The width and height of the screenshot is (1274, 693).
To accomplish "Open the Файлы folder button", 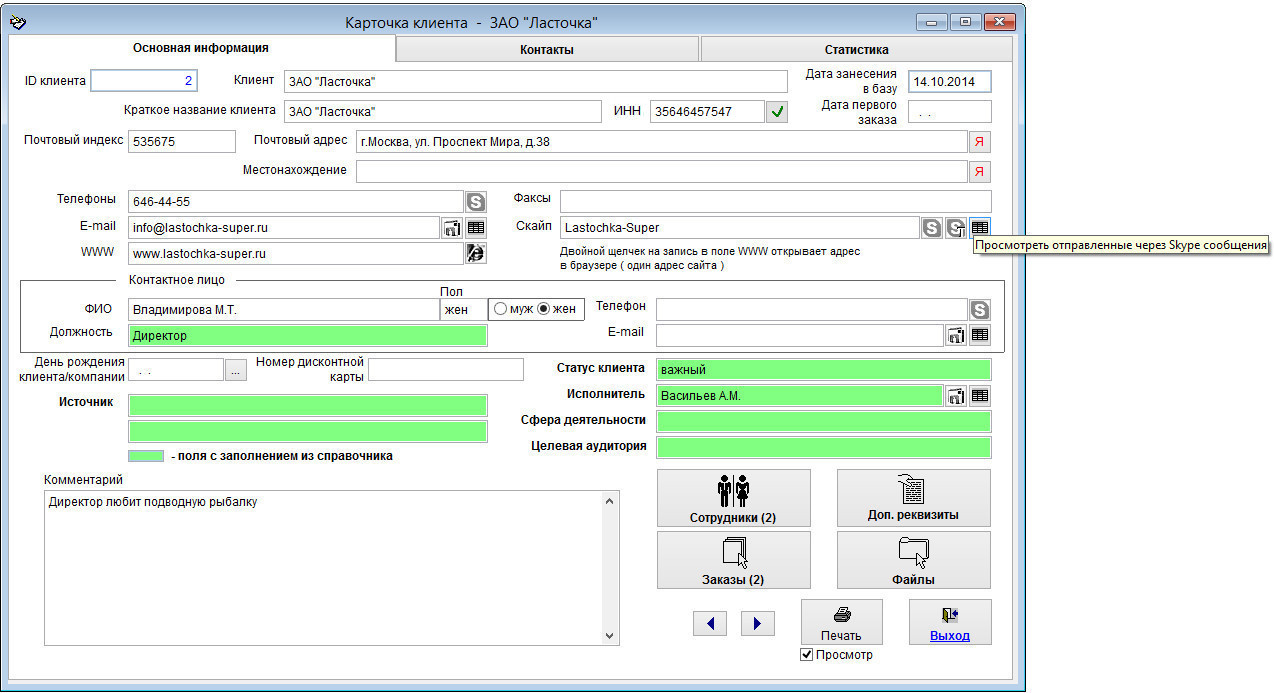I will tap(913, 560).
